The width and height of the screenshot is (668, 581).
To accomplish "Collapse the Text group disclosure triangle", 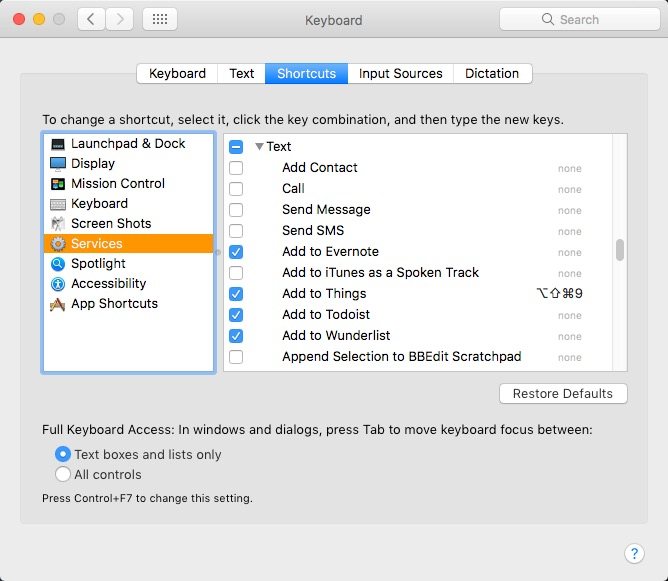I will pyautogui.click(x=259, y=147).
